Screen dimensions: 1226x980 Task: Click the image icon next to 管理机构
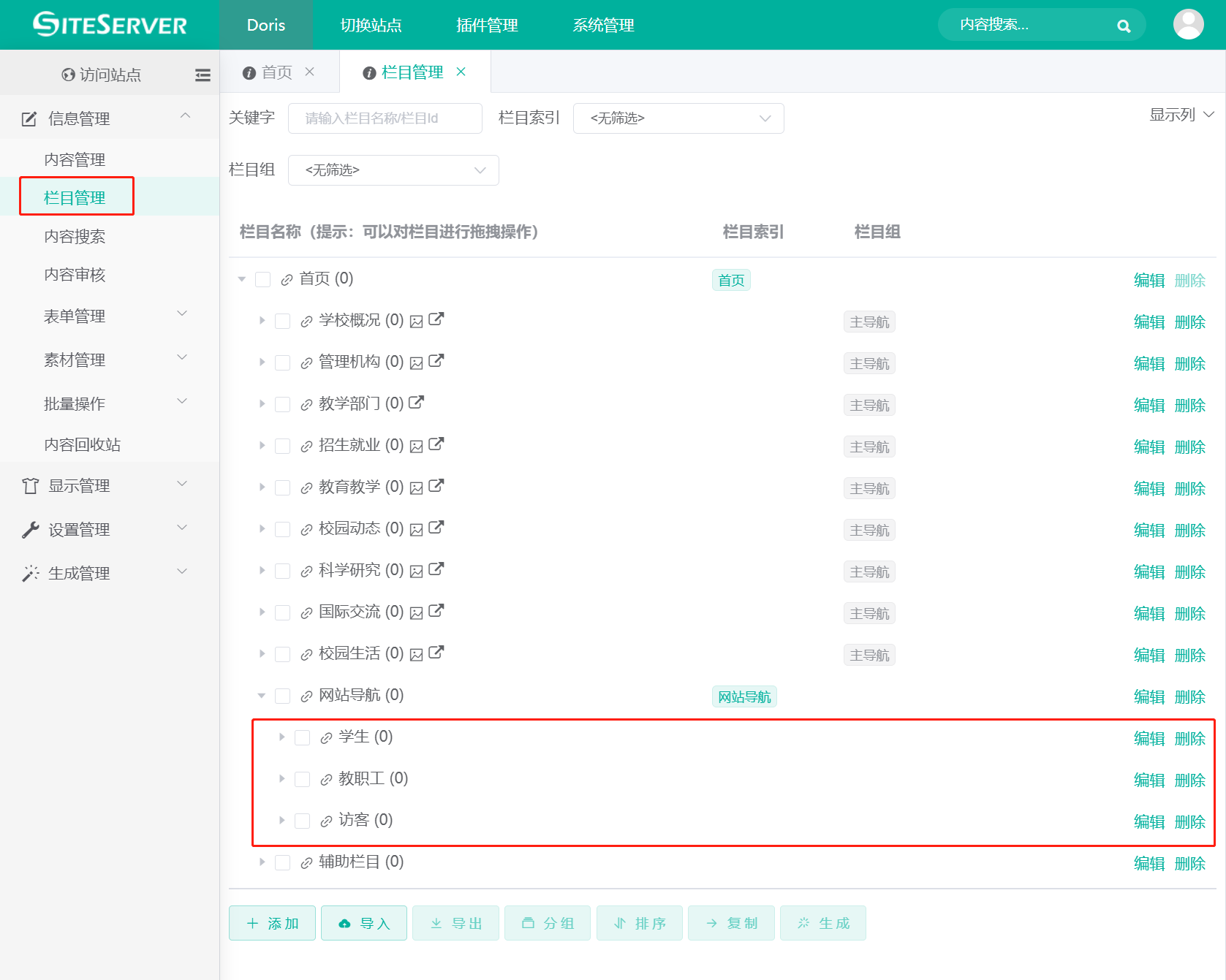click(415, 362)
